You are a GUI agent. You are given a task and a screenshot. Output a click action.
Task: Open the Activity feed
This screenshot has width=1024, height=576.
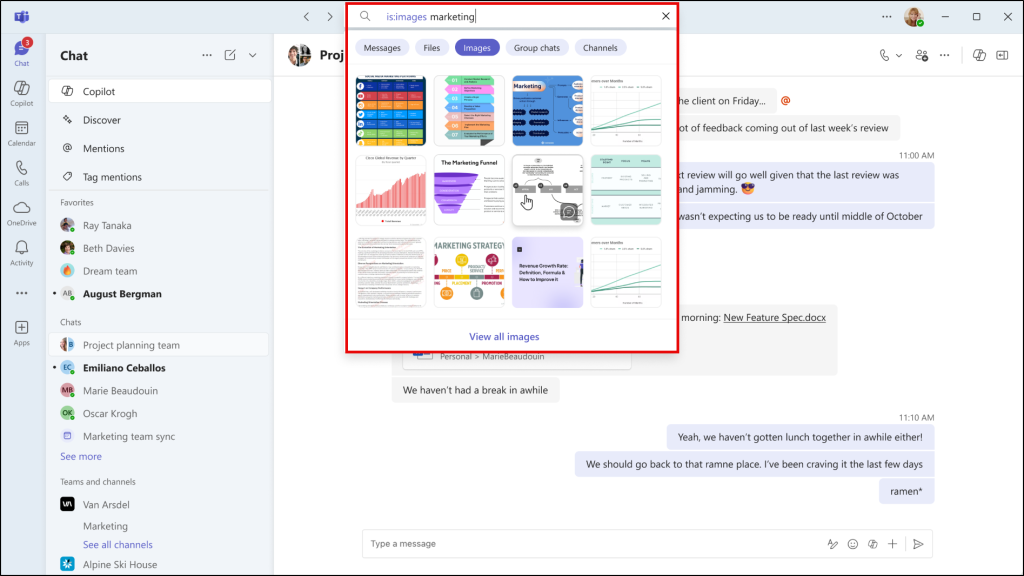[21, 252]
